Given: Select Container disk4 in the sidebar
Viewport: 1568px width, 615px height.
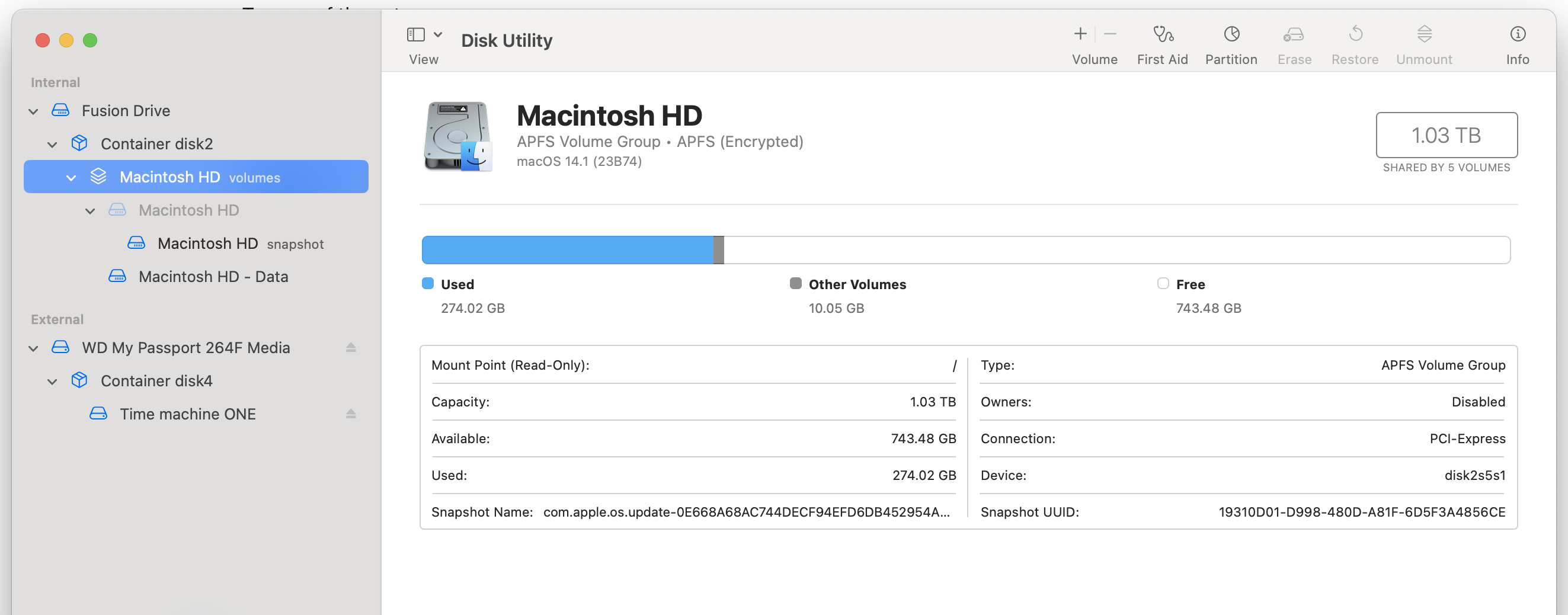Looking at the screenshot, I should (196, 380).
